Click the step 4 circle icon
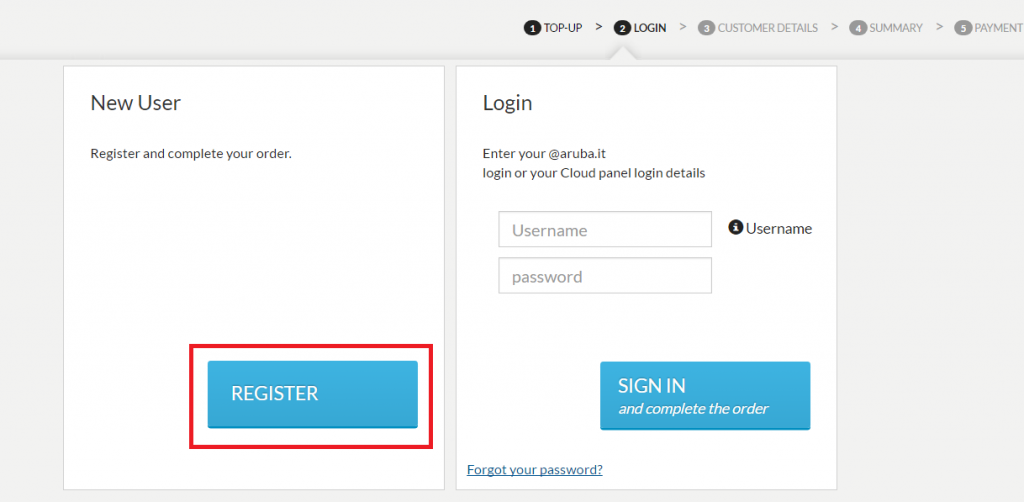Image resolution: width=1024 pixels, height=502 pixels. (857, 28)
